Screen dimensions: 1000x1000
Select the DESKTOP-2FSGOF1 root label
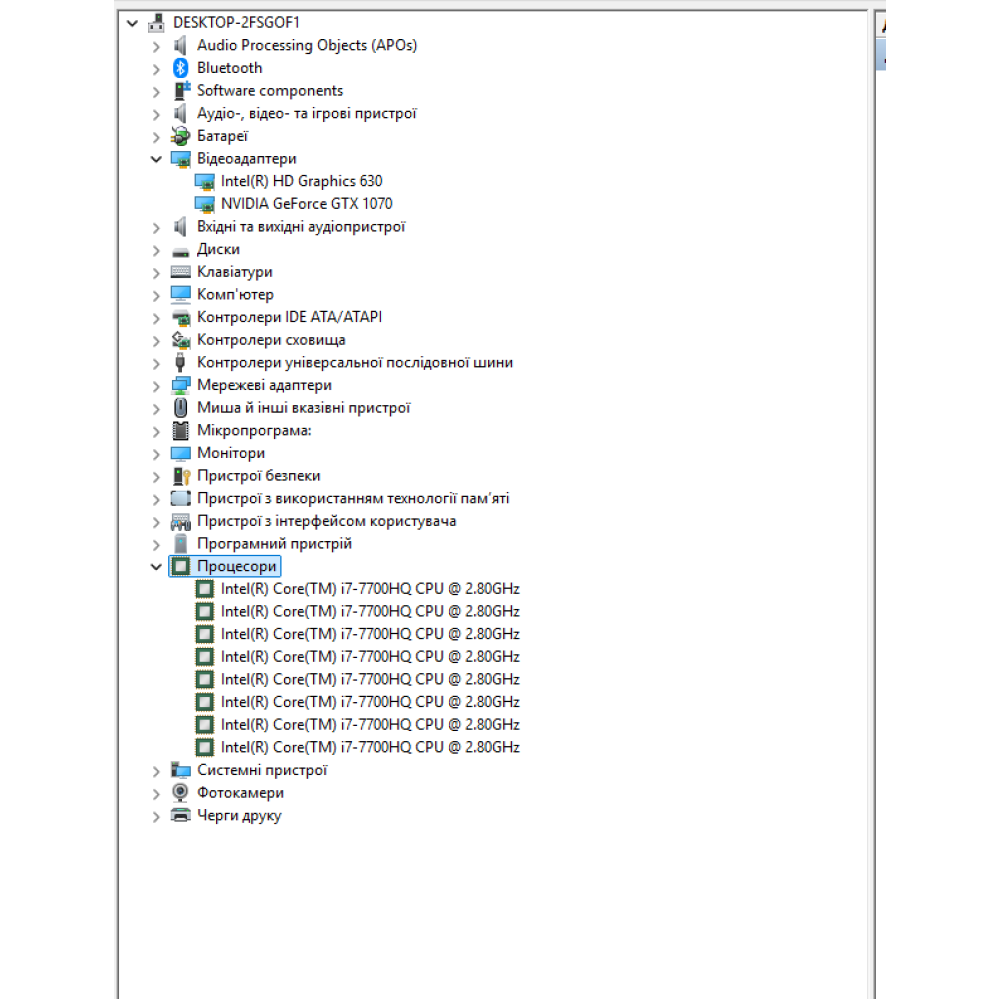tap(237, 23)
